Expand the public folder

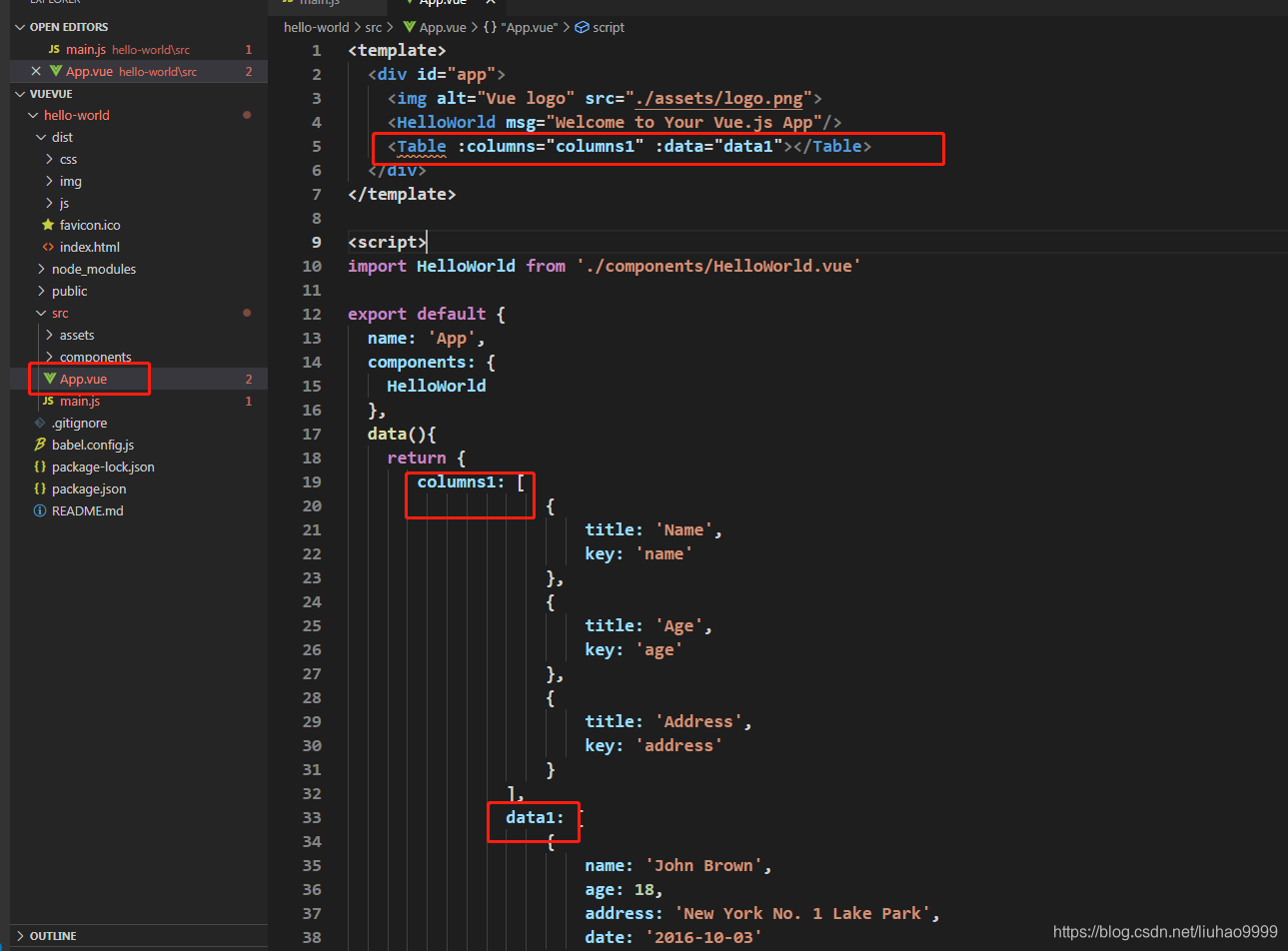(x=41, y=291)
